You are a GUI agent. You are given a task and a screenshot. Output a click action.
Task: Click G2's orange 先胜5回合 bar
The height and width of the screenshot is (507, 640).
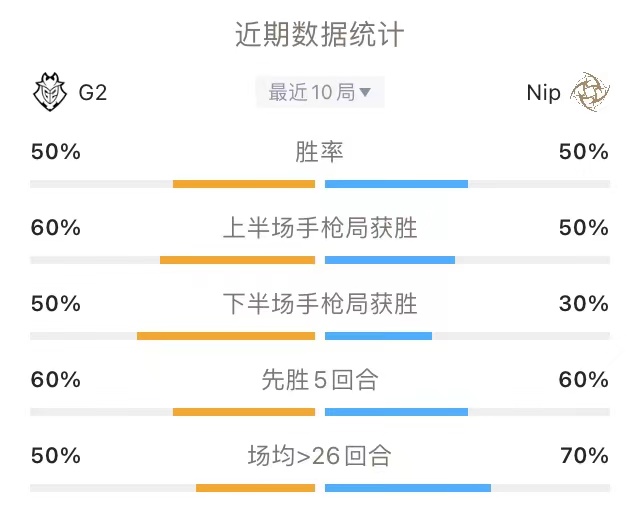pyautogui.click(x=244, y=412)
